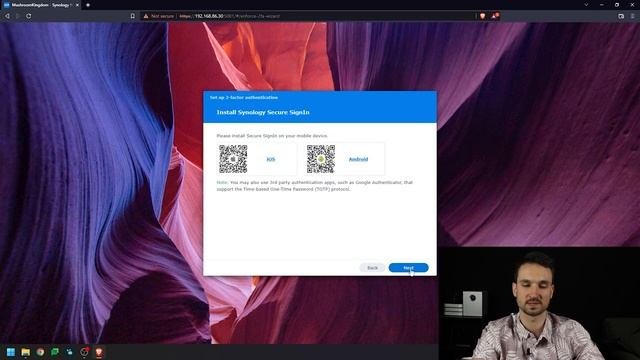Click the Not secure warning indicator
The image size is (640, 360).
tap(158, 16)
